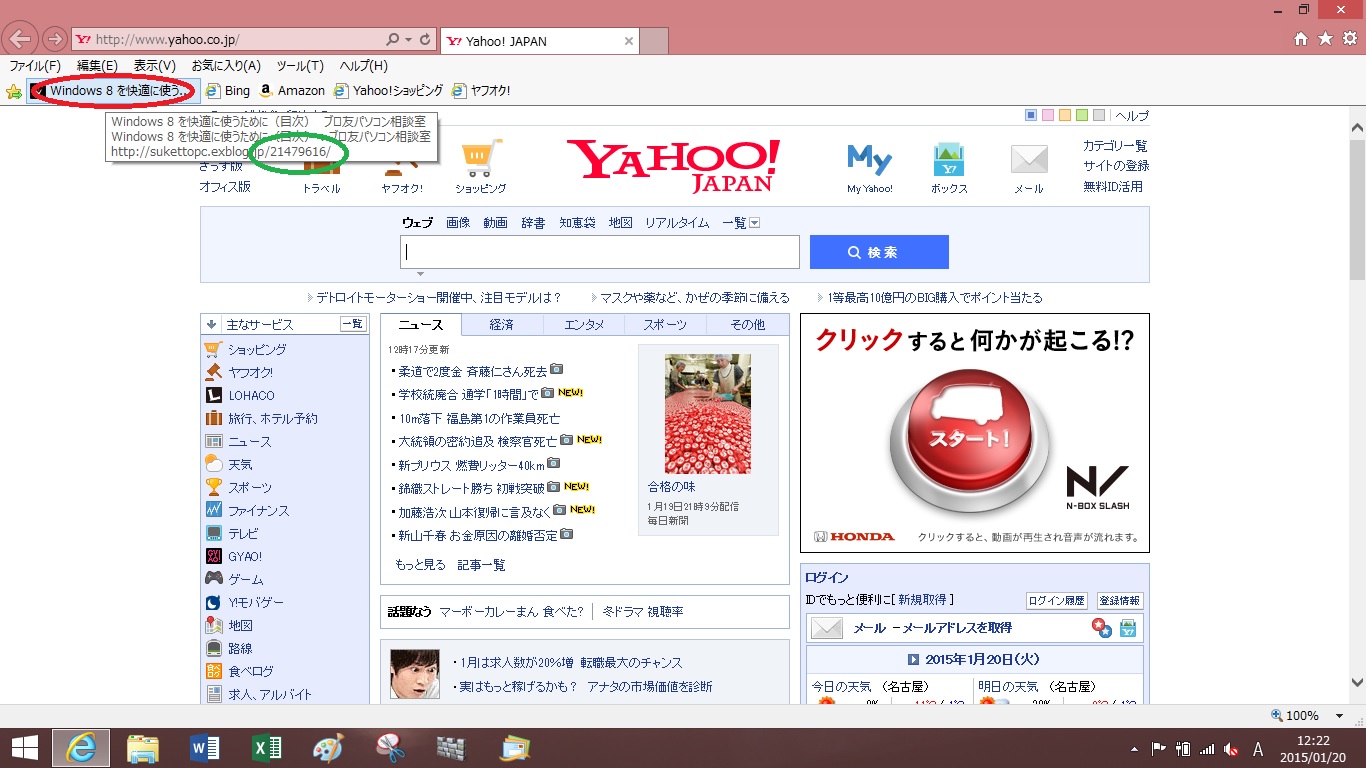1366x768 pixels.
Task: Open the ヘルプ(H) menu
Action: (x=363, y=66)
